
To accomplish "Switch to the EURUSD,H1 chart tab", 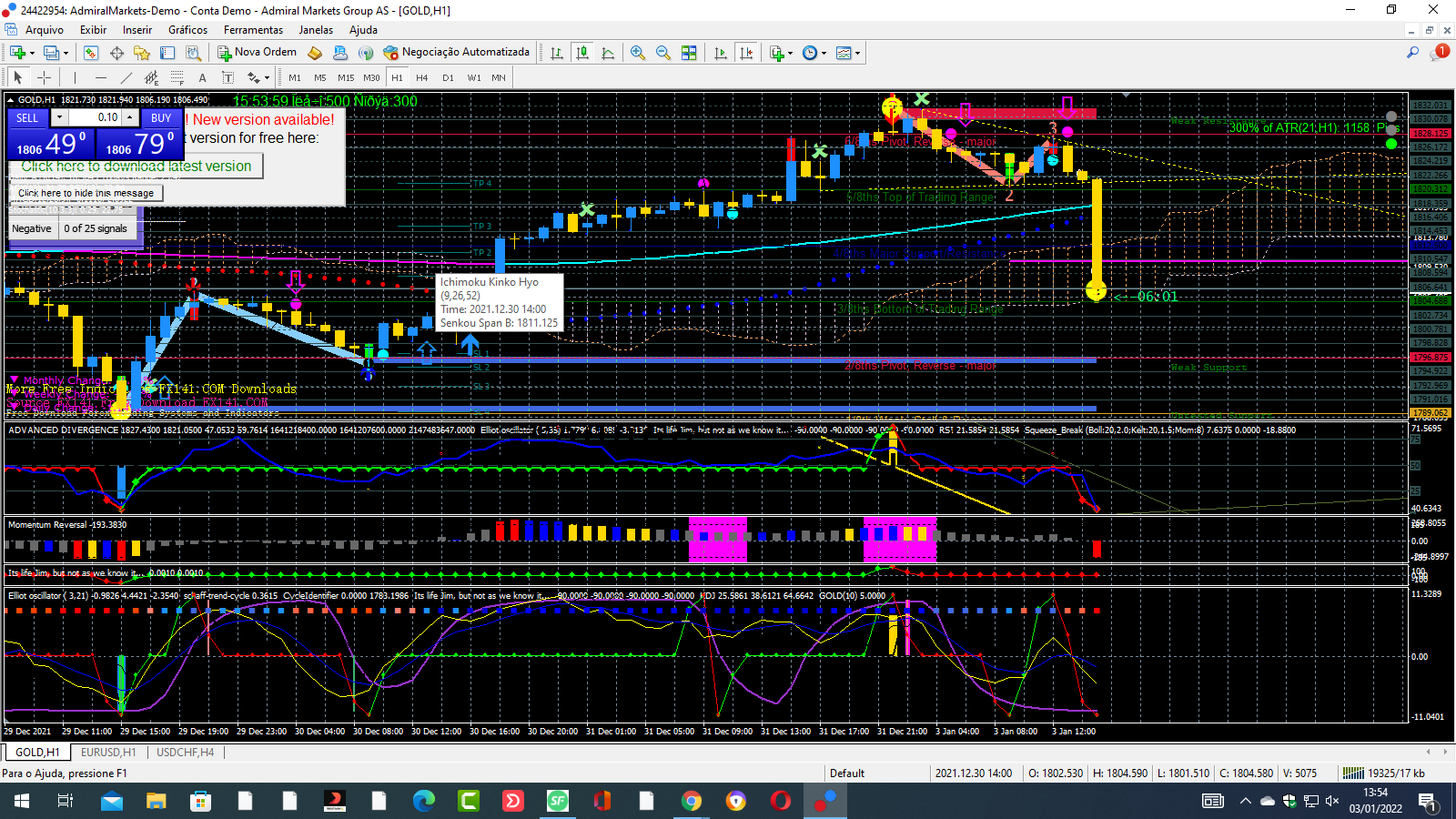I will [108, 753].
